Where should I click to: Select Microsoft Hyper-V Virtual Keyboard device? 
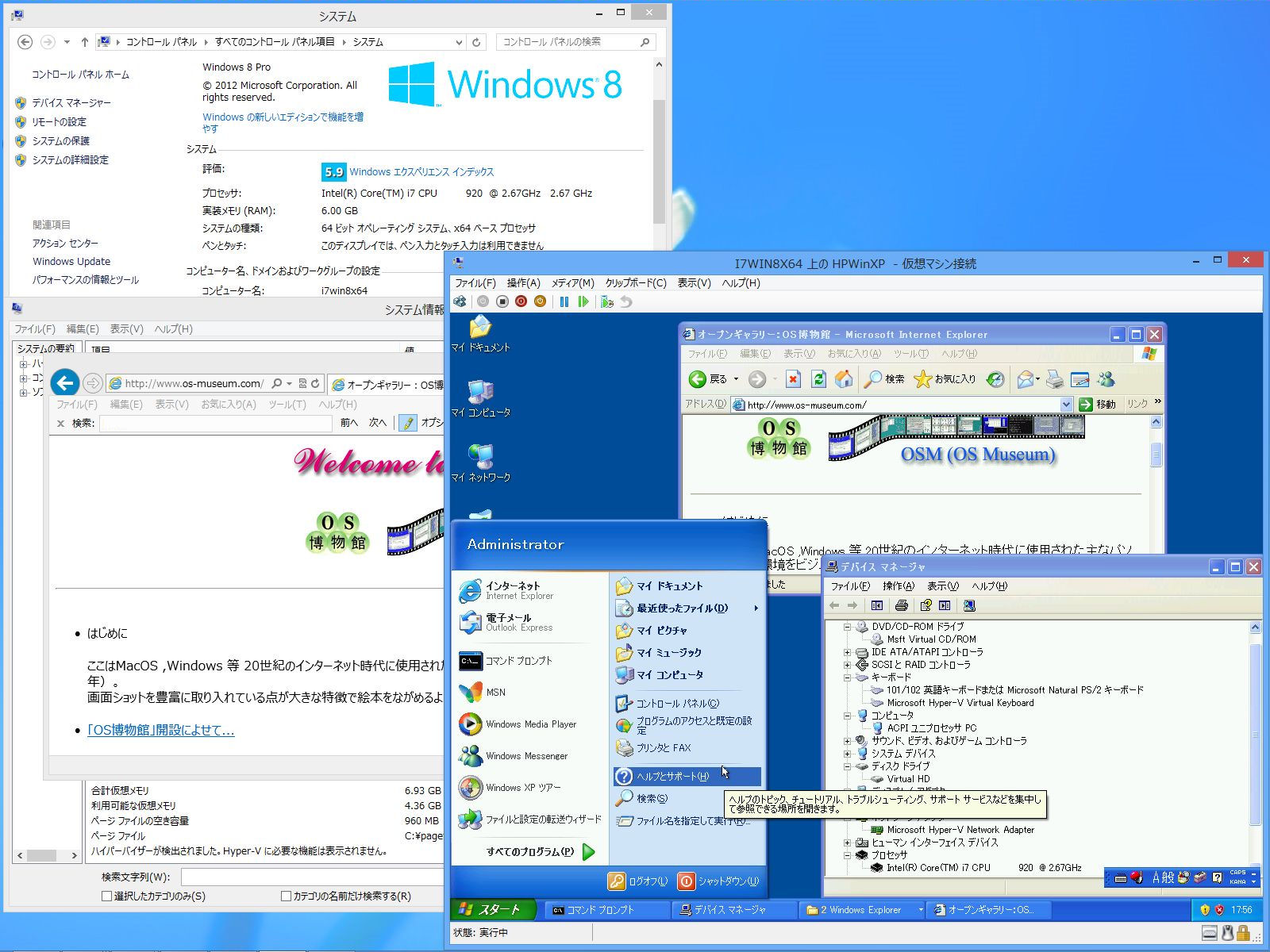(960, 703)
